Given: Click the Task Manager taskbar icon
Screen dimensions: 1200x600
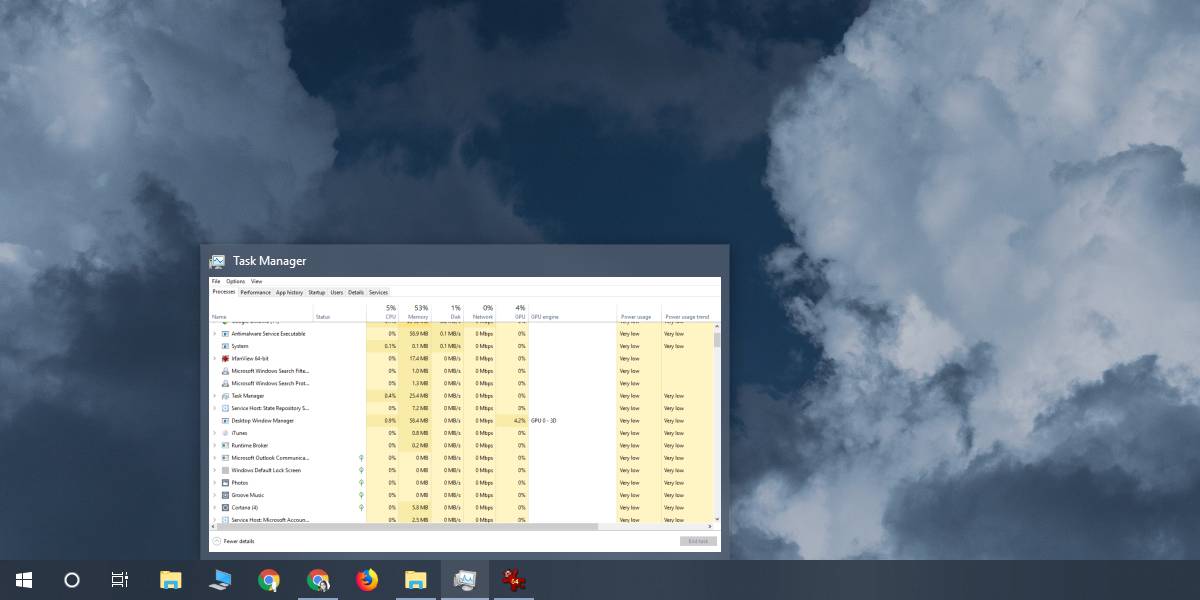Looking at the screenshot, I should click(465, 580).
